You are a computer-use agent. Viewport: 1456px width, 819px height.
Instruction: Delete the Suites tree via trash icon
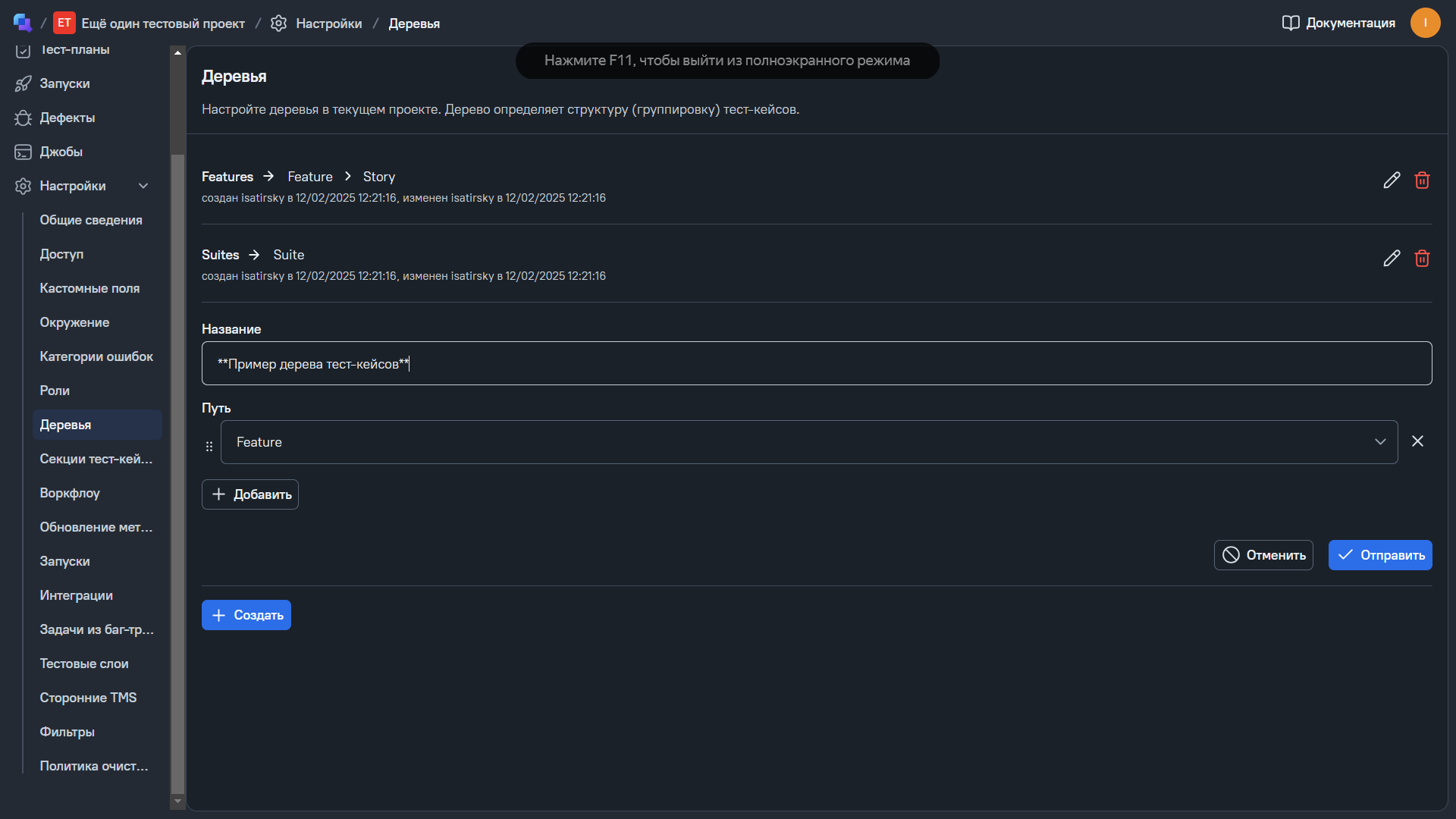pyautogui.click(x=1422, y=259)
